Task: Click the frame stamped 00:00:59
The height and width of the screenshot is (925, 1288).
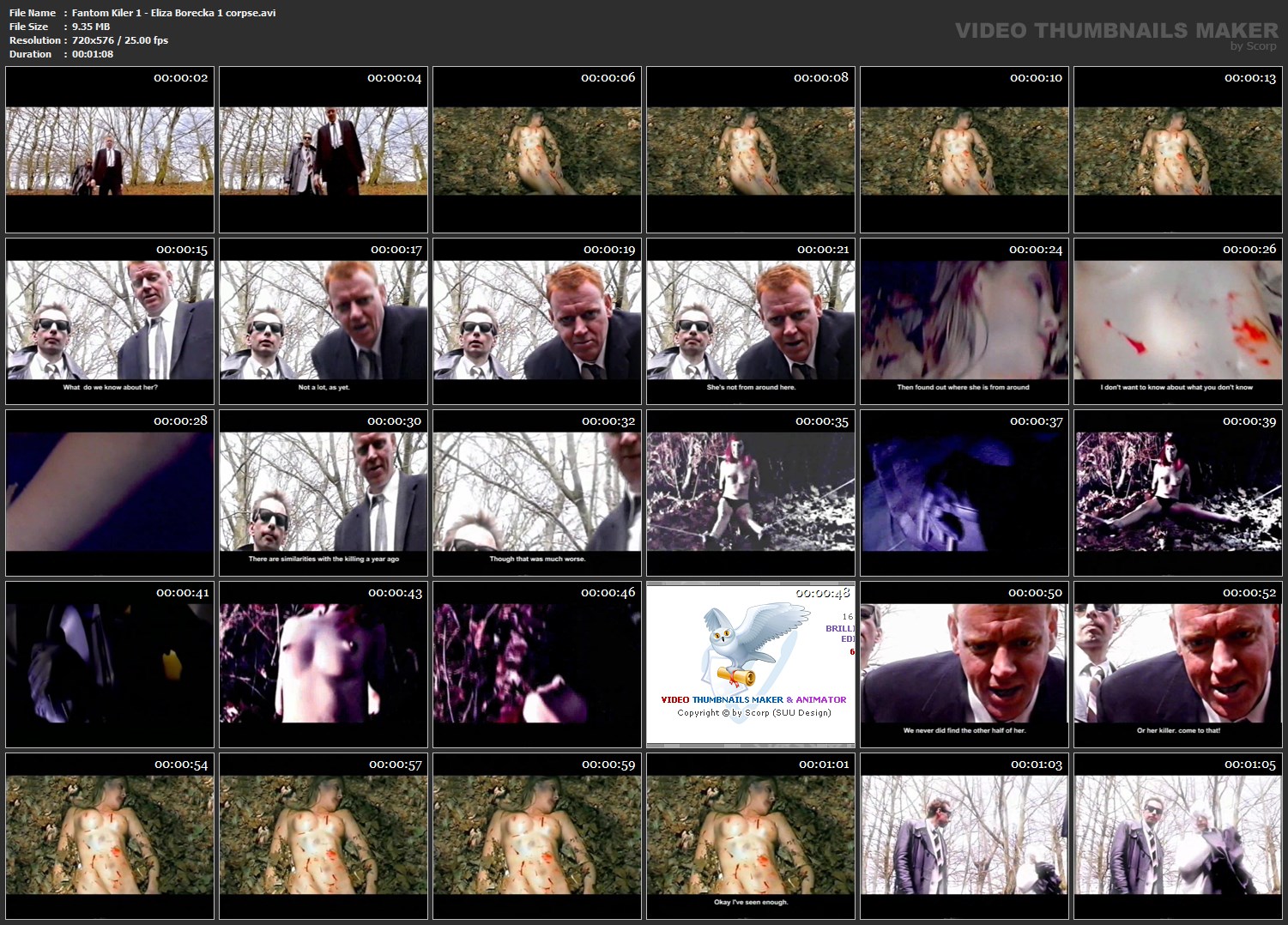Action: [537, 837]
